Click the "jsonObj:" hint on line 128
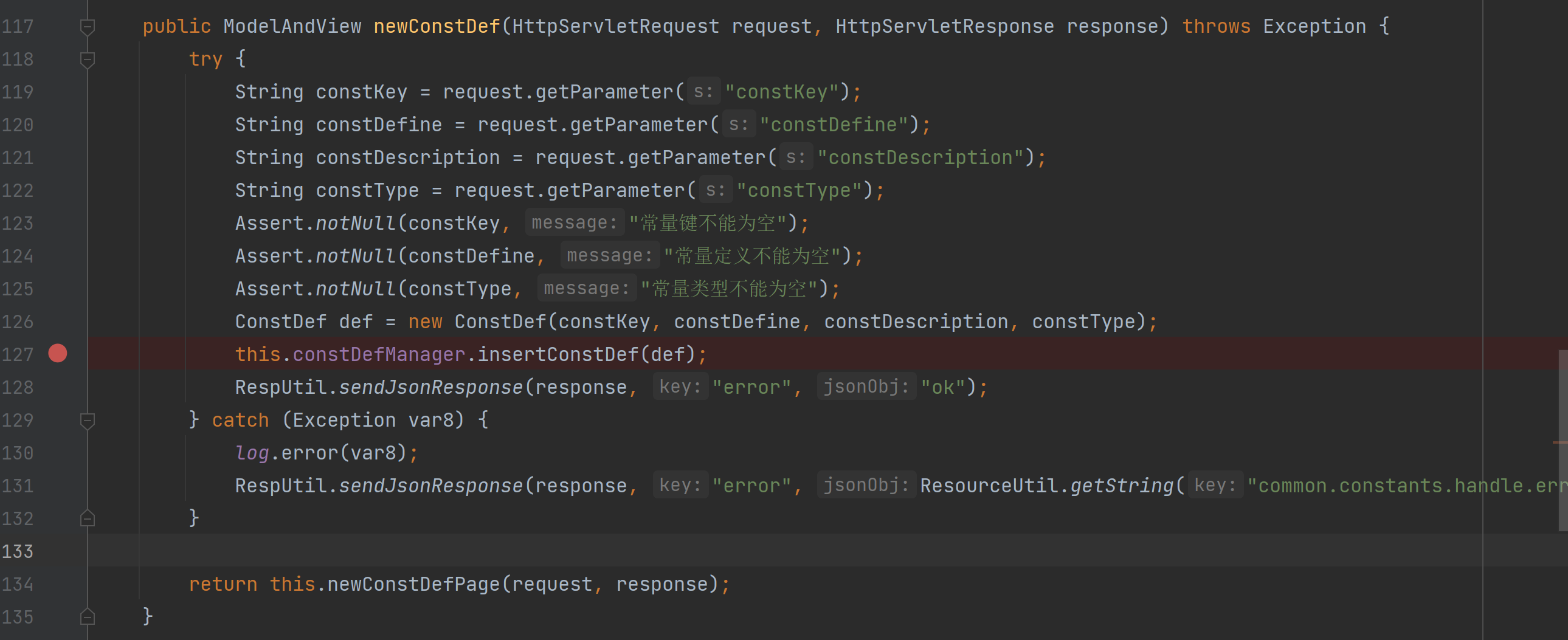 coord(866,387)
